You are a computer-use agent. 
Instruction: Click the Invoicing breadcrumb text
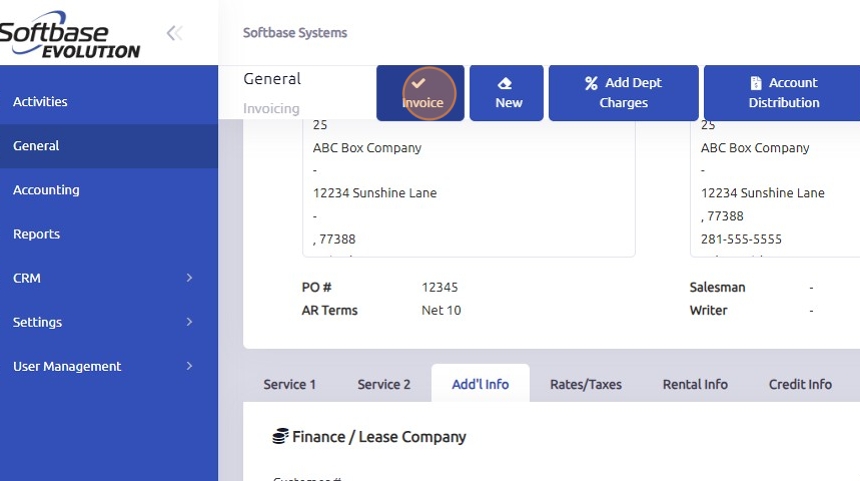click(271, 109)
